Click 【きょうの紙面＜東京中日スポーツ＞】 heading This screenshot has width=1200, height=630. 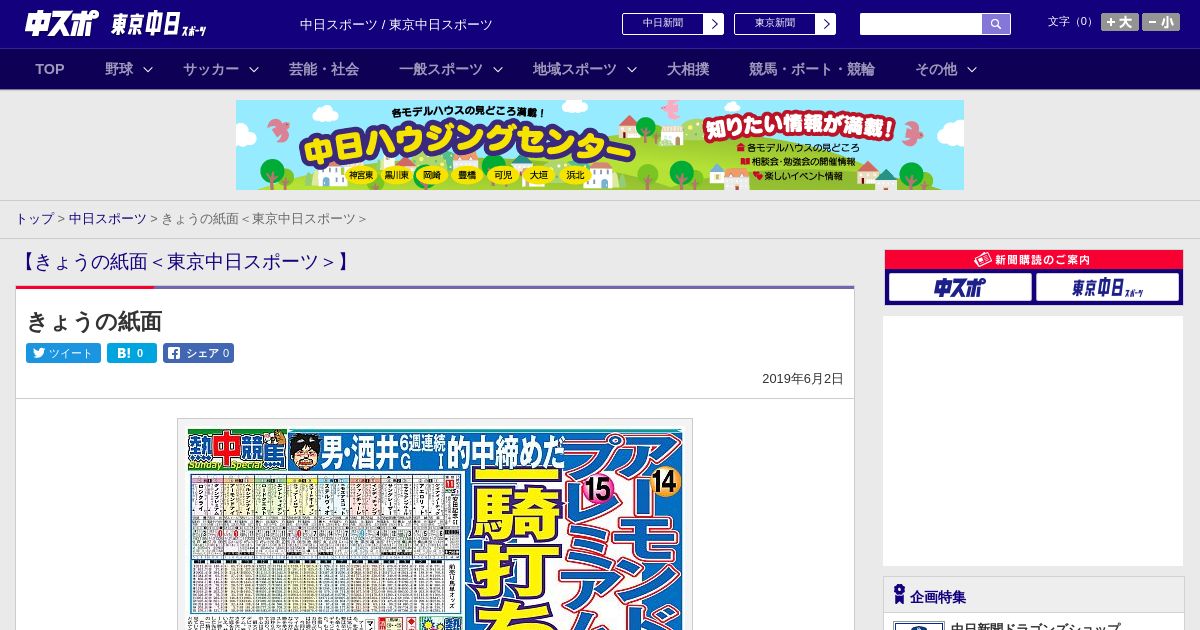tap(185, 262)
